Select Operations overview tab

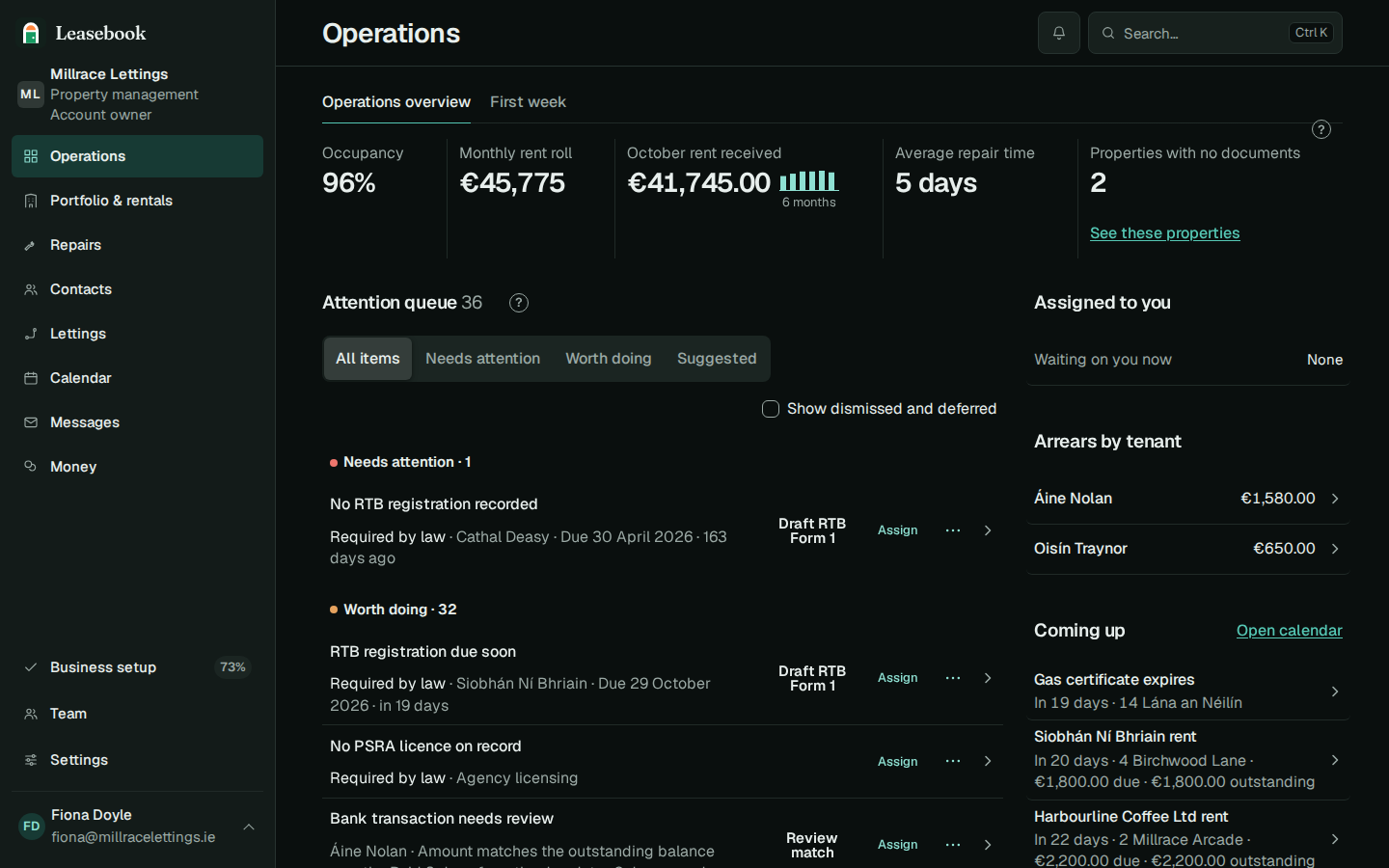point(396,102)
